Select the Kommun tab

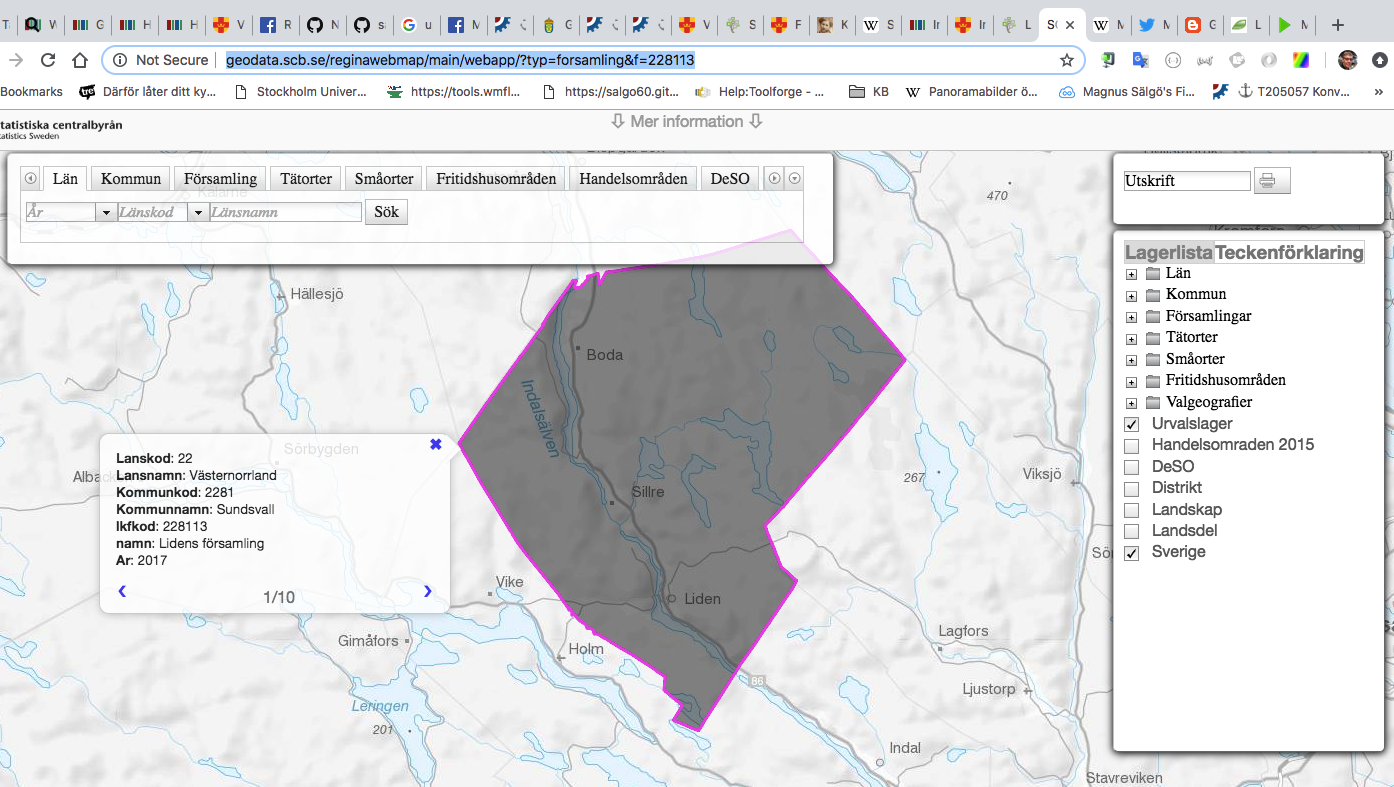131,179
